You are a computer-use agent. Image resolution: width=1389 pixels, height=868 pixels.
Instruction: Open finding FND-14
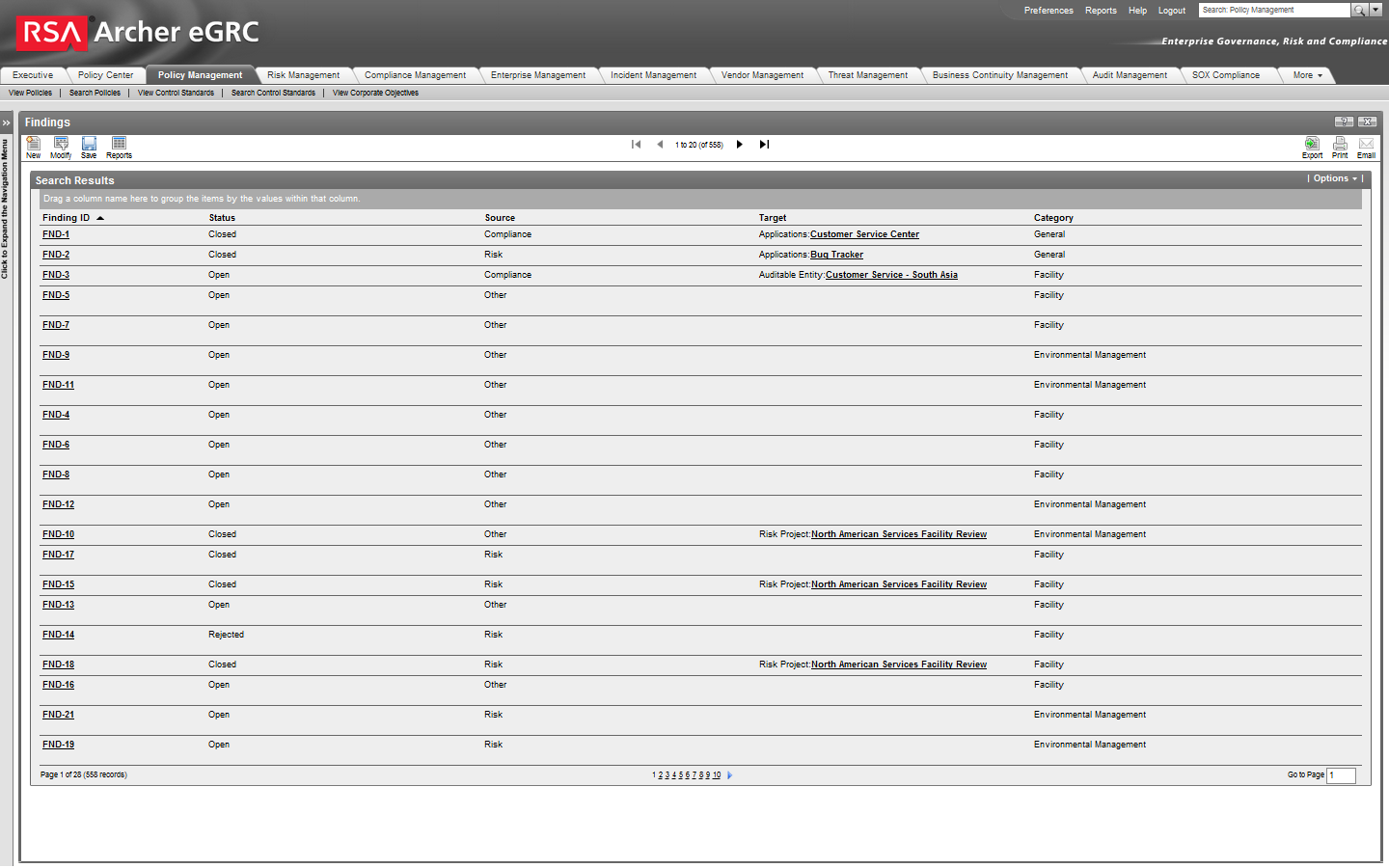(58, 635)
